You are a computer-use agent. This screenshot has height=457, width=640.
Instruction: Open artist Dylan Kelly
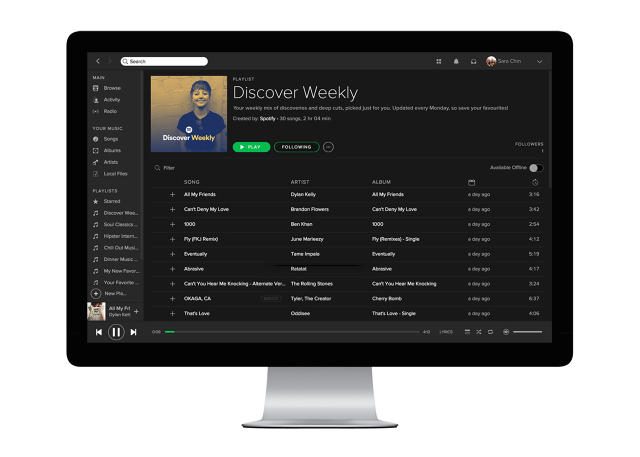(303, 195)
